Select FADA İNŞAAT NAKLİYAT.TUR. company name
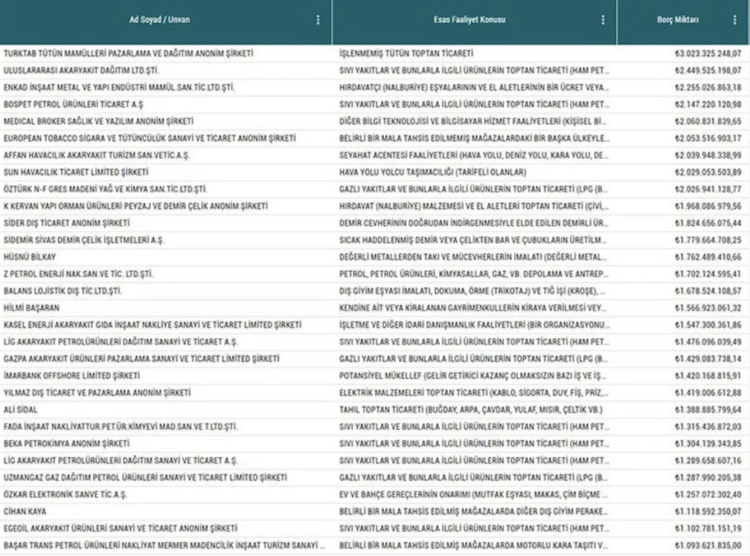Image resolution: width=750 pixels, height=556 pixels. 121,427
